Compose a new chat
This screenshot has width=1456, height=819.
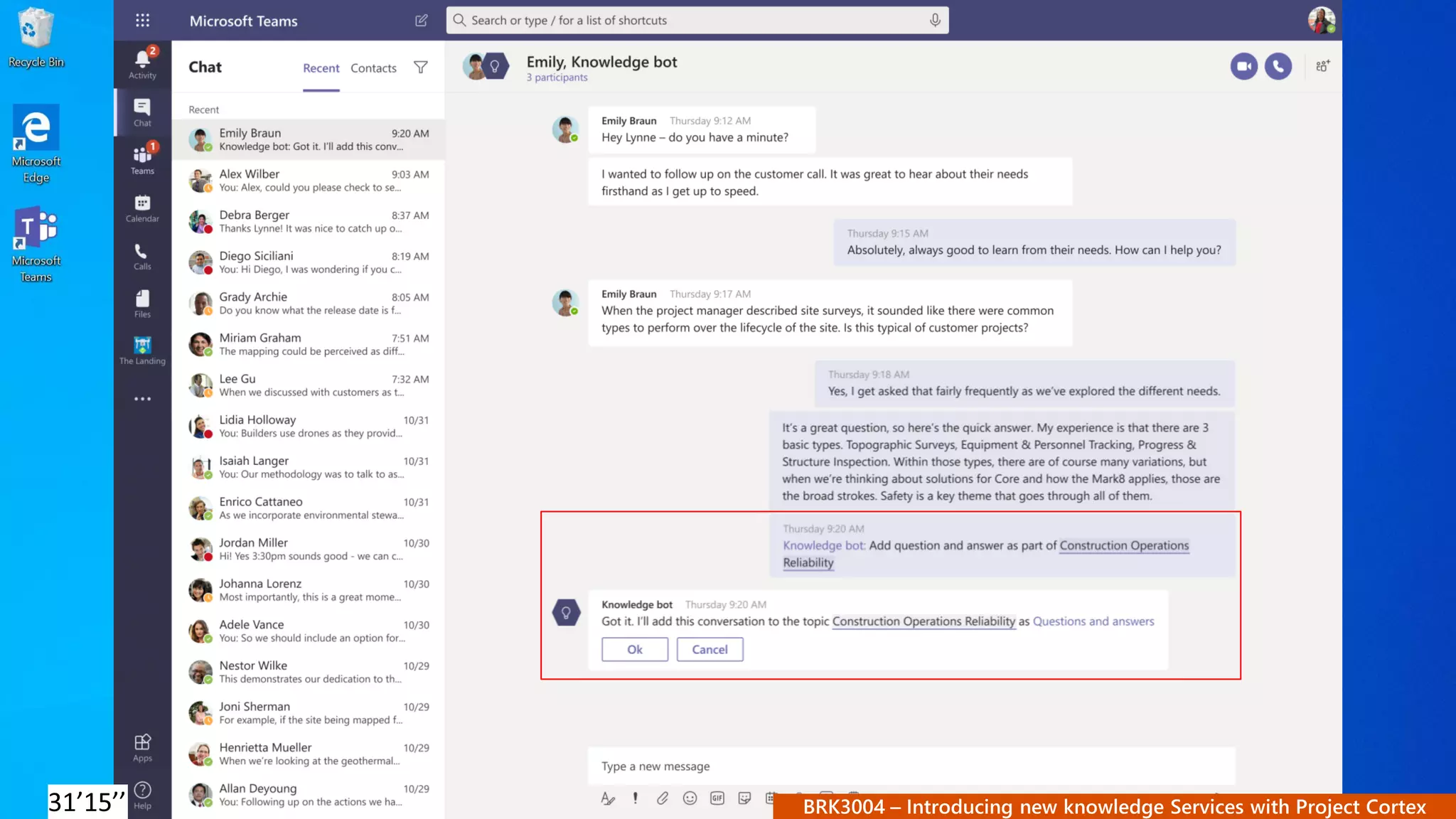[x=421, y=21]
